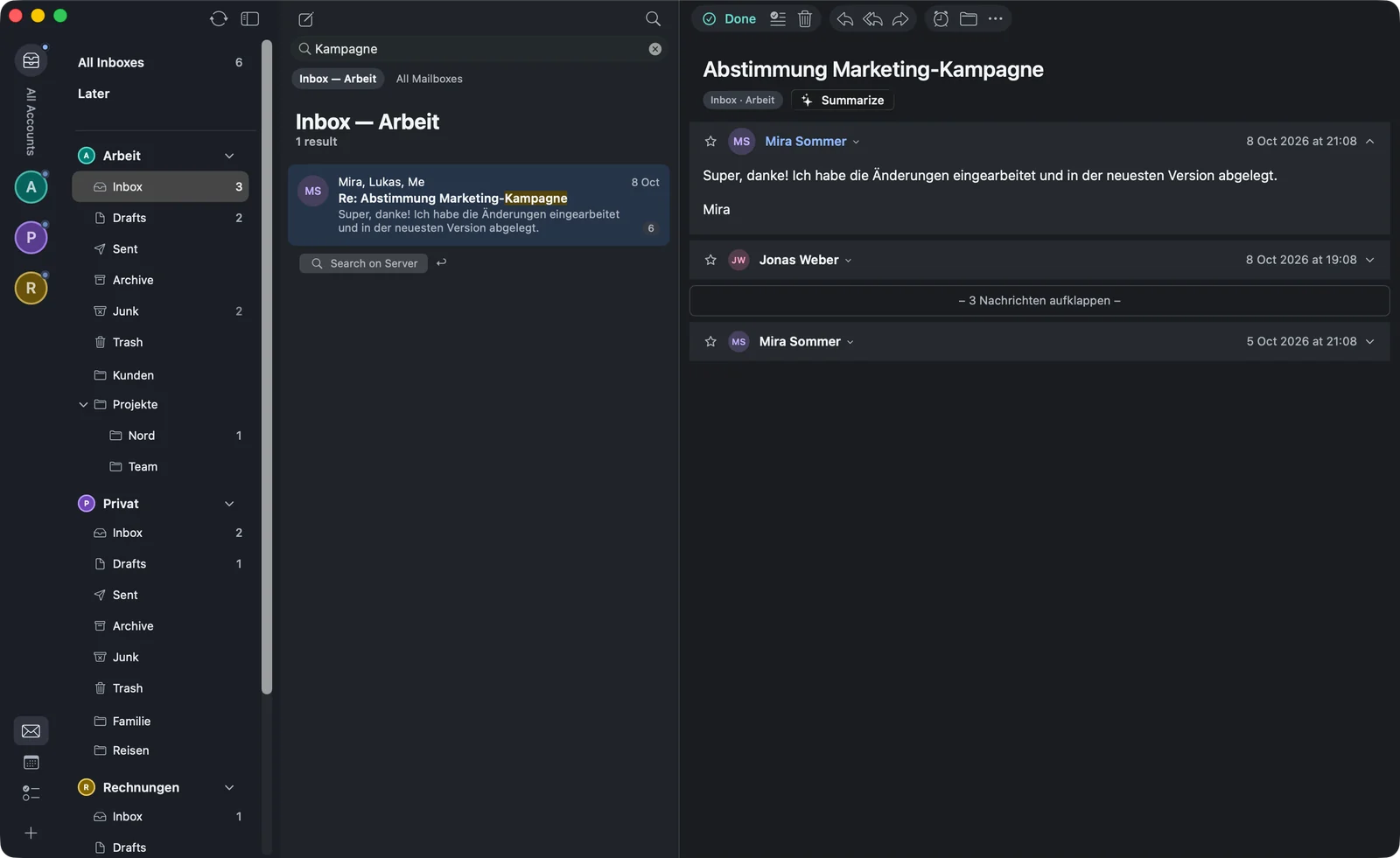This screenshot has height=858, width=1400.
Task: Collapse the Rechnungen account section
Action: coord(229,787)
